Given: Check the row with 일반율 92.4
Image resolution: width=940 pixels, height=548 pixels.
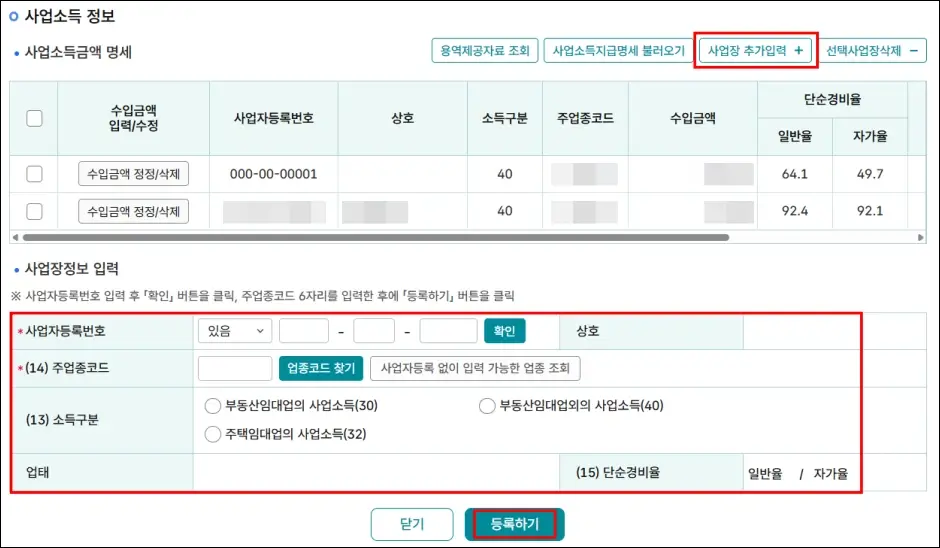Looking at the screenshot, I should tap(34, 211).
